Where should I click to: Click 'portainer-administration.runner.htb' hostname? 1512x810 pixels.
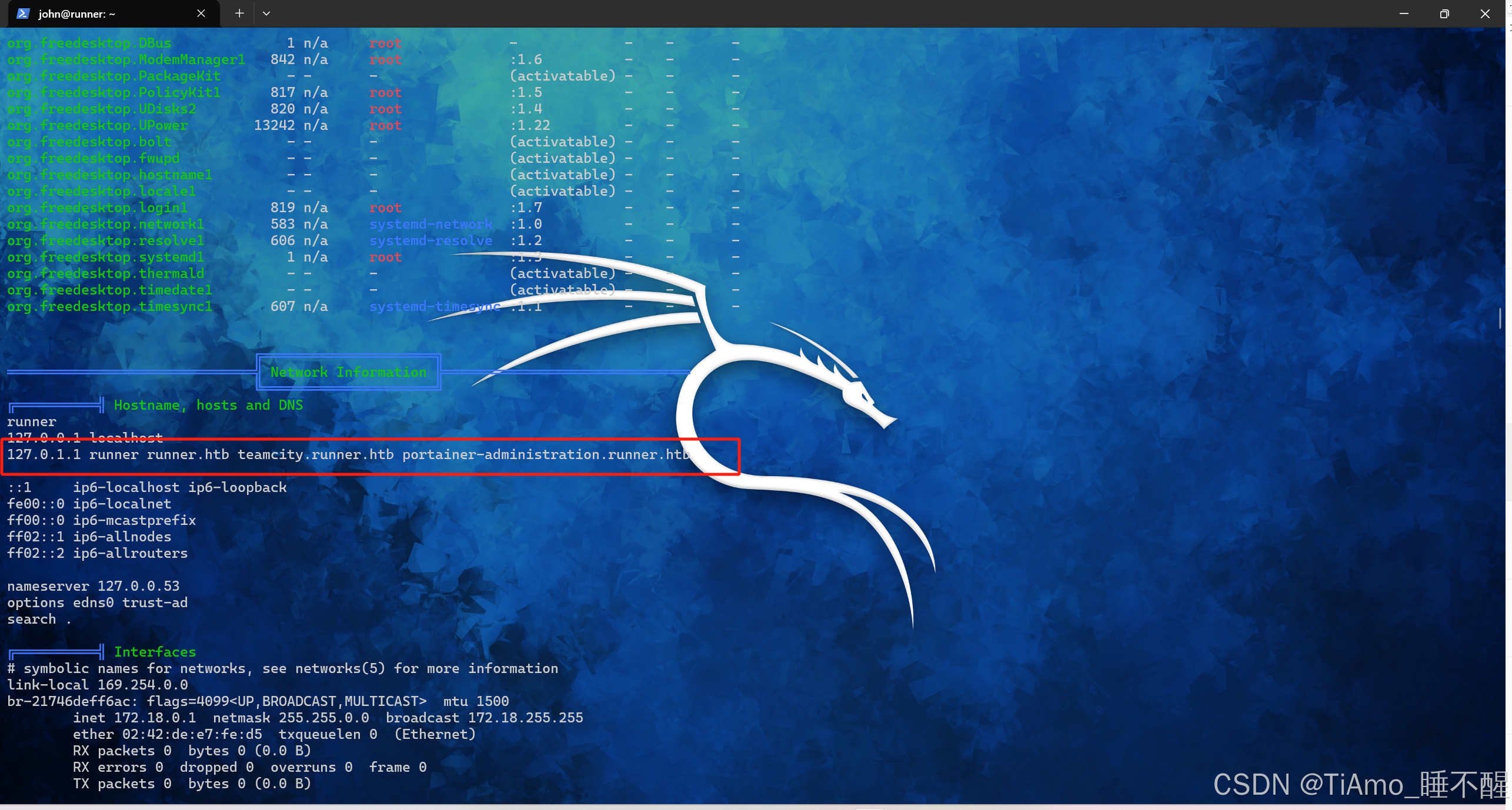coord(546,454)
